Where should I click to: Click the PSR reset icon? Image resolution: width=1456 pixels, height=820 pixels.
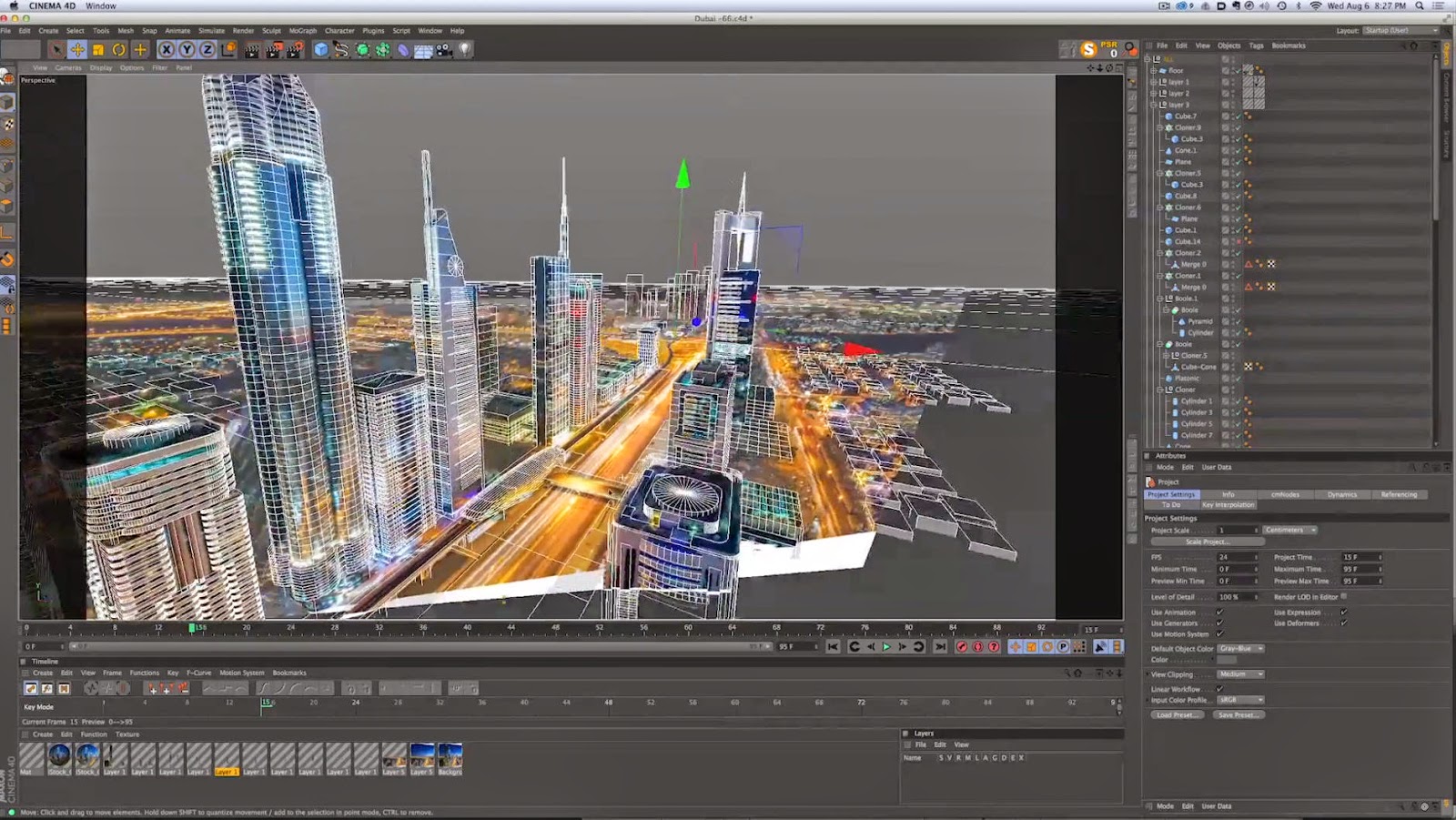(x=1109, y=49)
